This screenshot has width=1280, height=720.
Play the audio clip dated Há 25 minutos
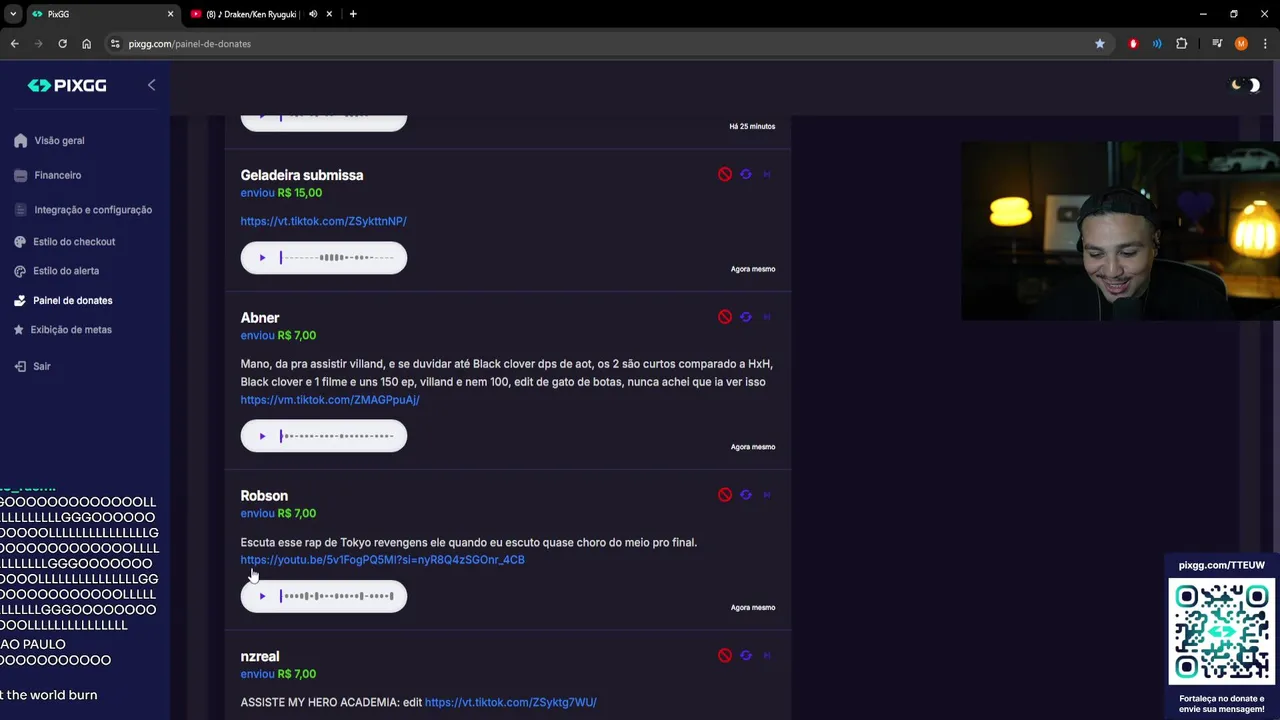262,118
